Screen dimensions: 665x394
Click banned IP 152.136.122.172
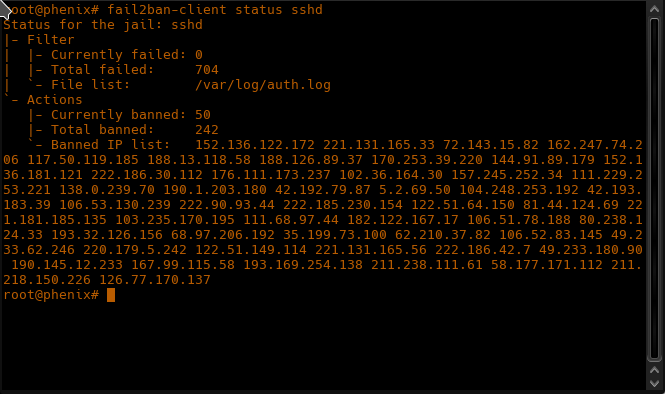[x=254, y=145]
